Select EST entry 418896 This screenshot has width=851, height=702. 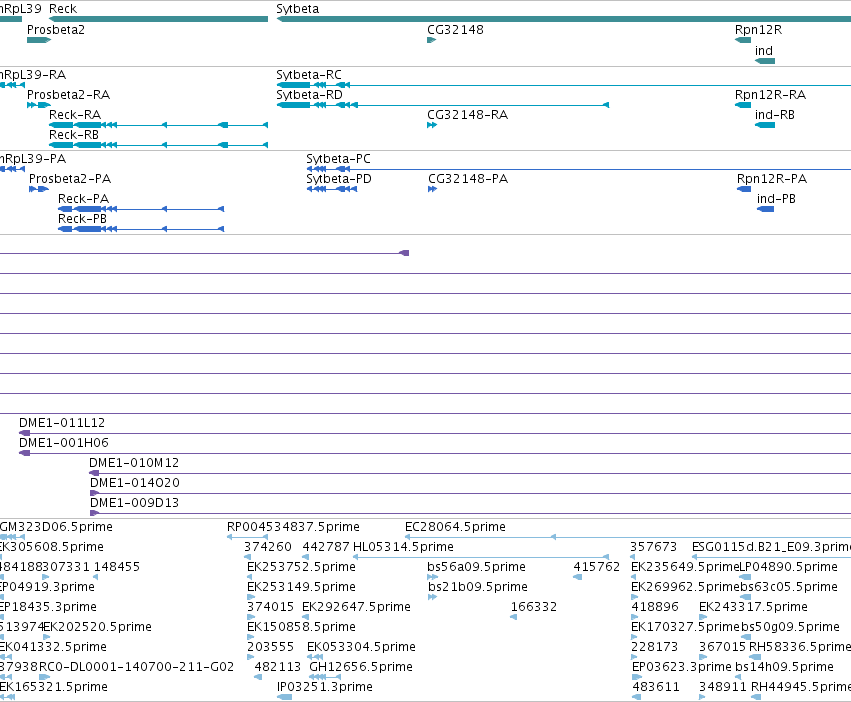[655, 607]
